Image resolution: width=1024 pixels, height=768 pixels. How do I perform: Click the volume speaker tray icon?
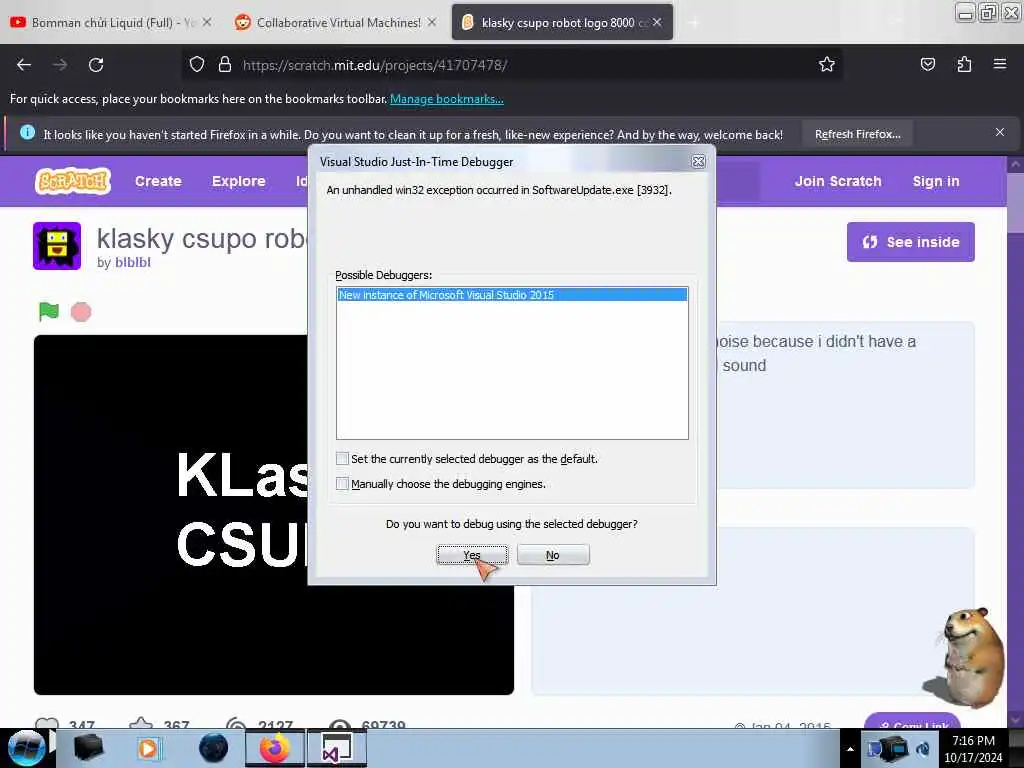pyautogui.click(x=923, y=748)
